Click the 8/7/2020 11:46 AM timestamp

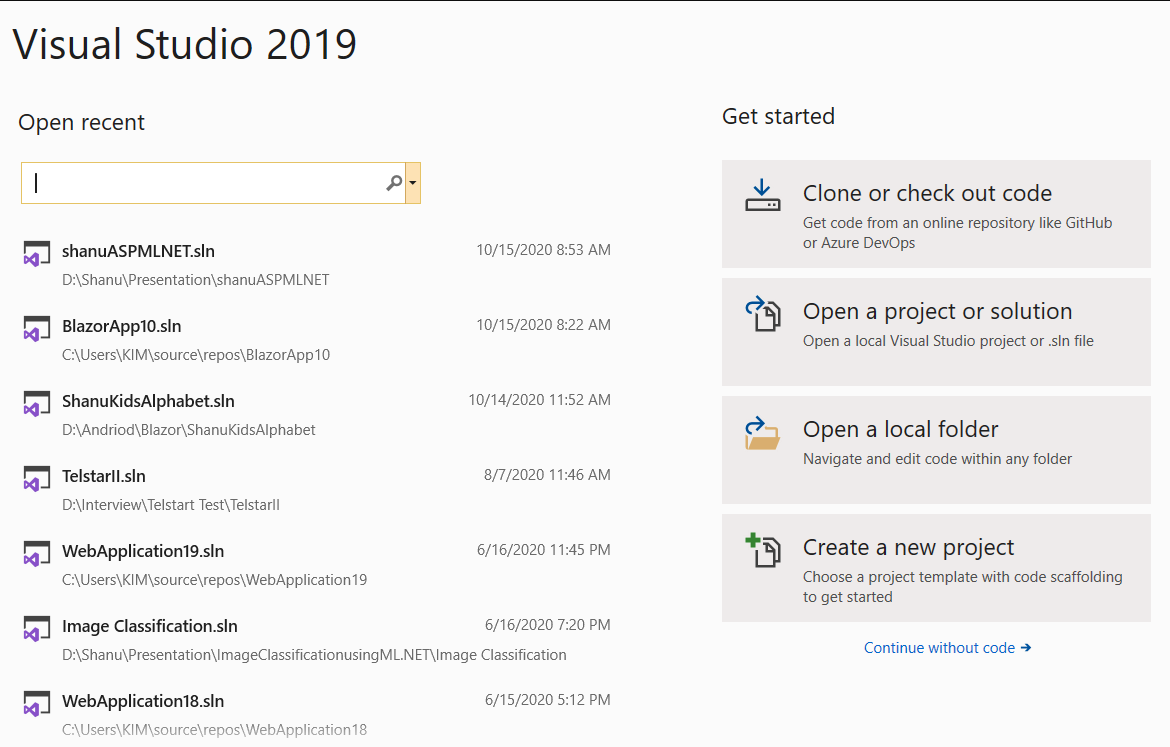tap(547, 475)
